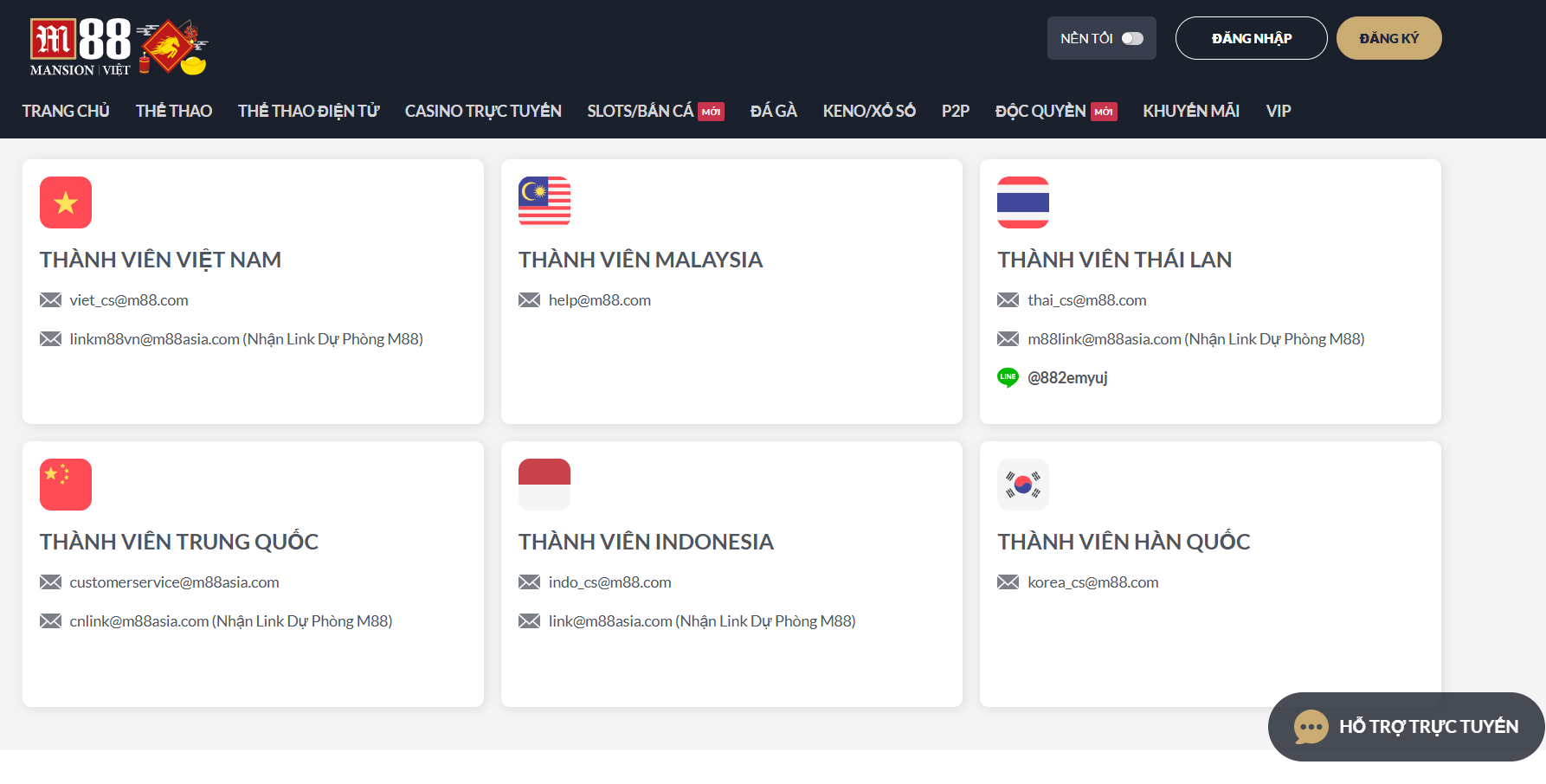The width and height of the screenshot is (1546, 784).
Task: Open the Hỗ Trợ Trực Tuyến live chat
Action: coord(1407,727)
